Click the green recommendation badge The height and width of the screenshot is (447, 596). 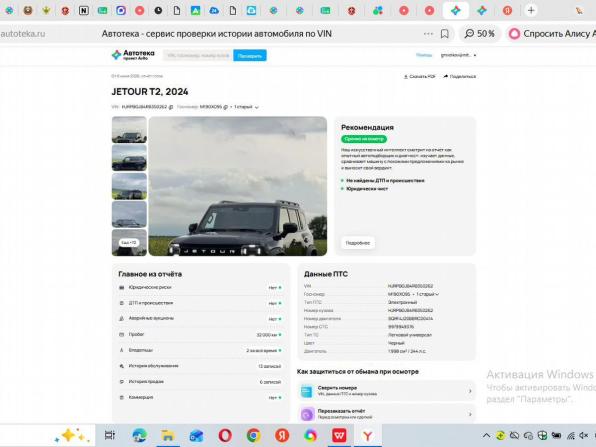[x=364, y=139]
